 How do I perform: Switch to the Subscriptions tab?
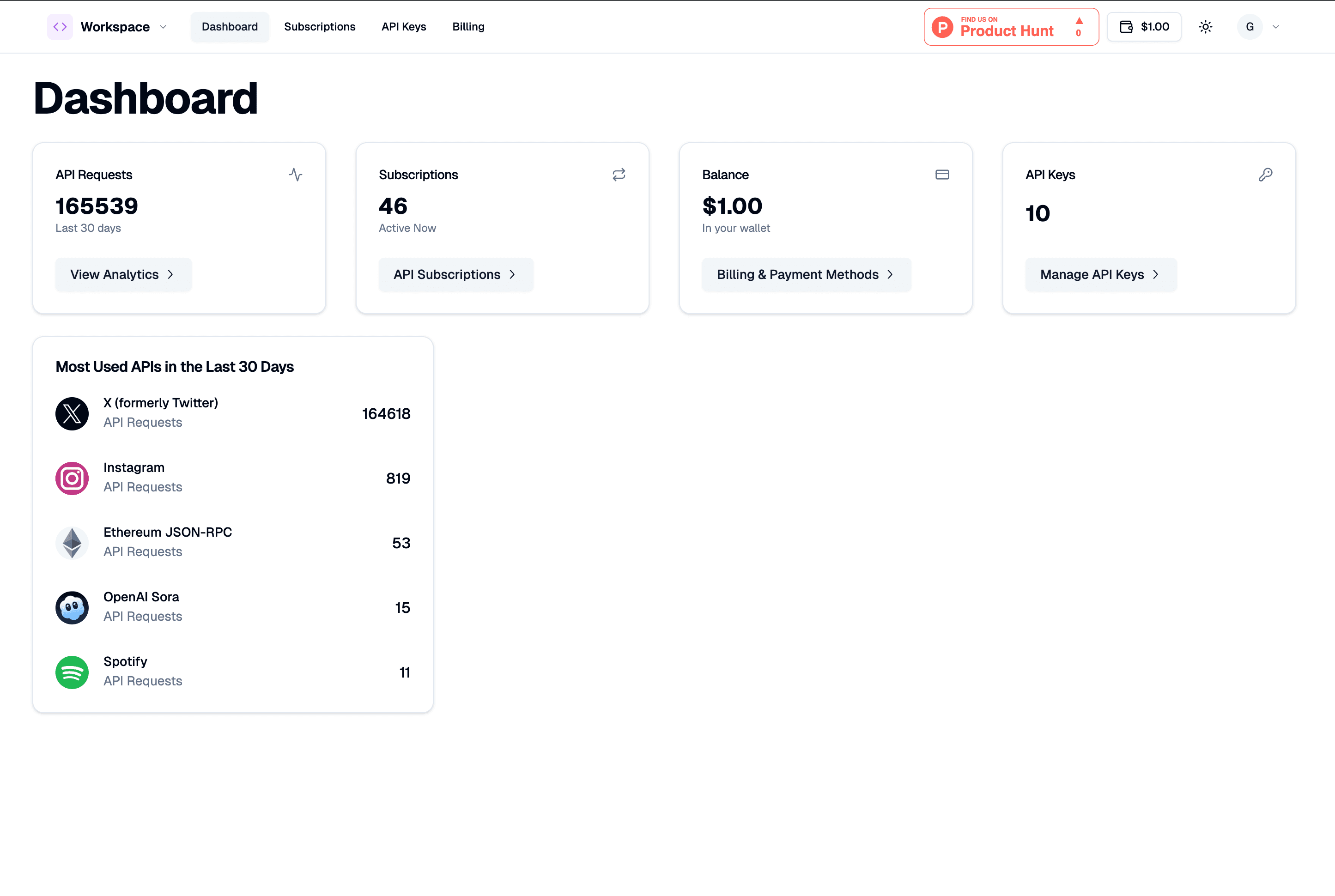[x=320, y=26]
